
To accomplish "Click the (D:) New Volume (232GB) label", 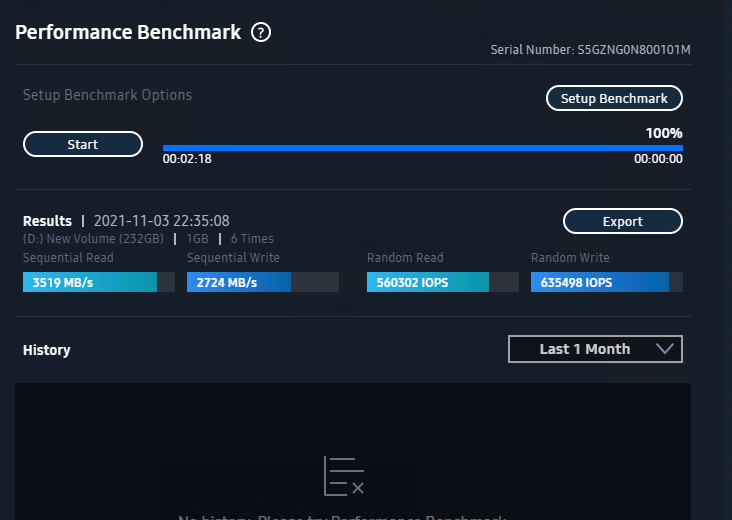I will 93,239.
